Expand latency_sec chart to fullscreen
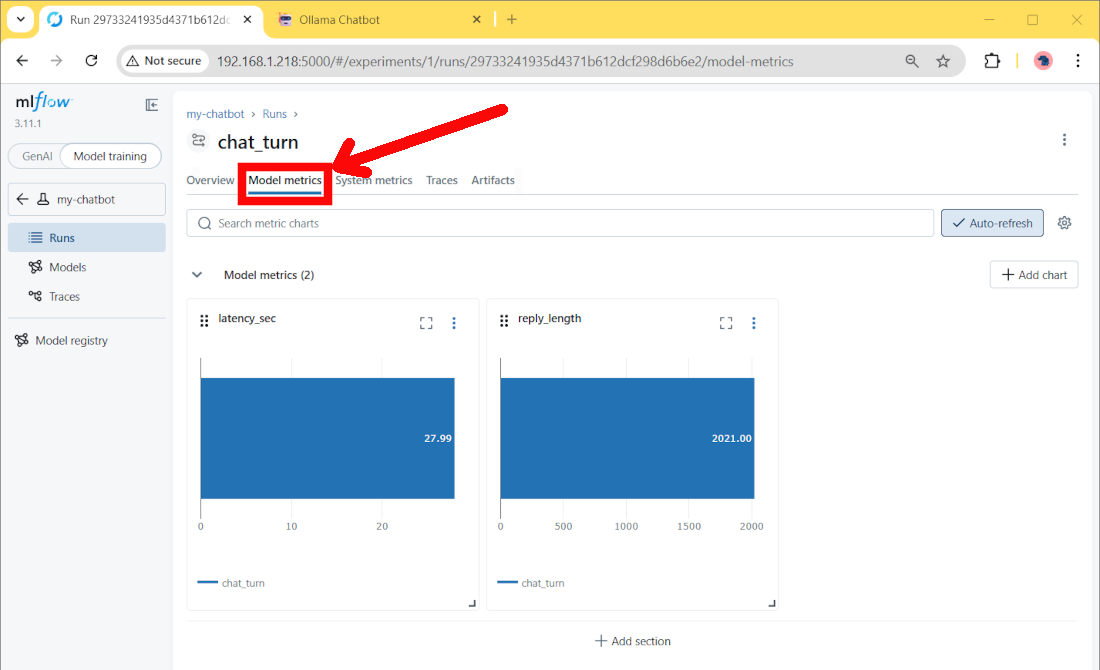Screen dimensions: 1100x670 pyautogui.click(x=426, y=323)
